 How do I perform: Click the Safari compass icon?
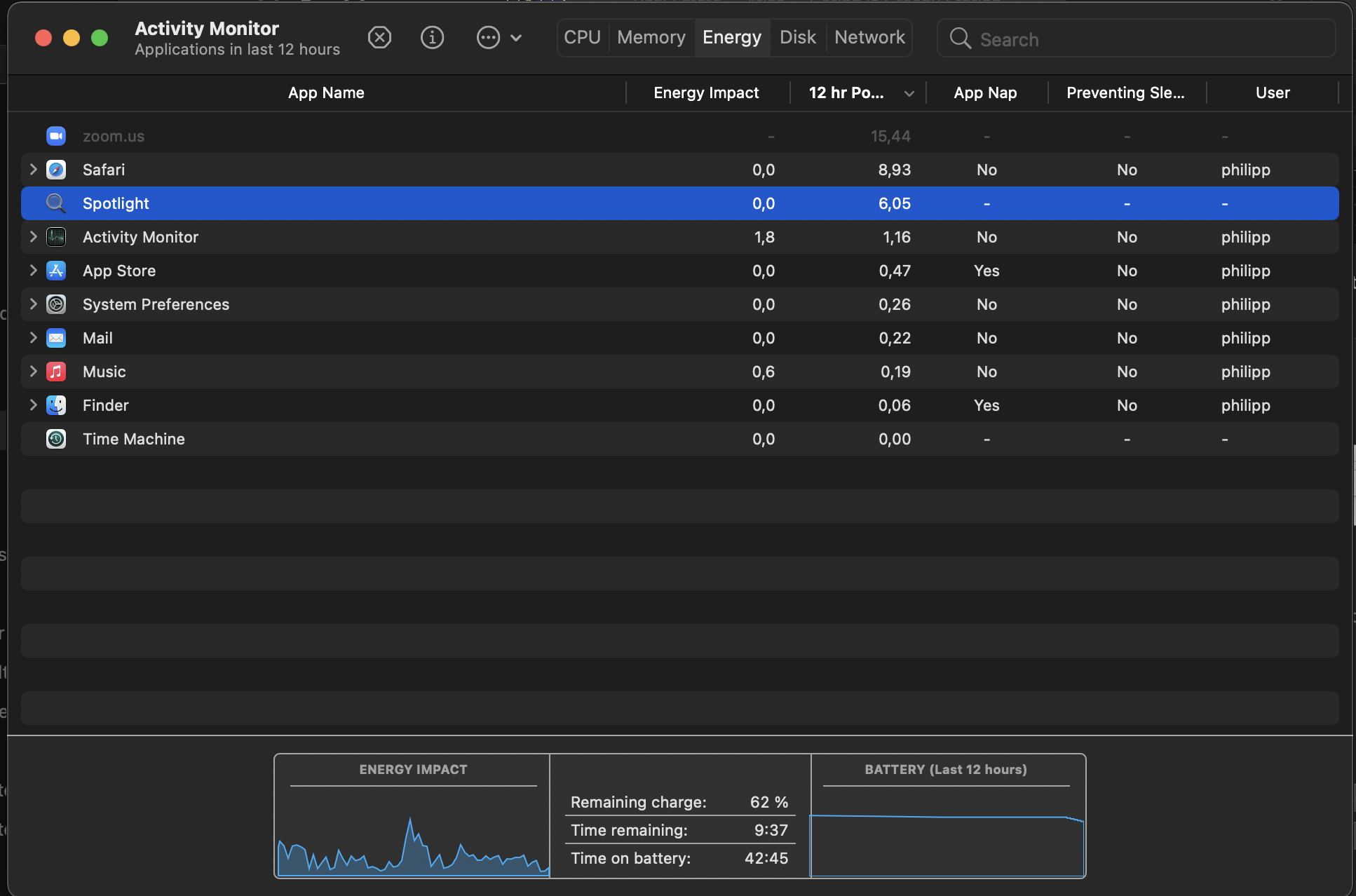click(56, 170)
